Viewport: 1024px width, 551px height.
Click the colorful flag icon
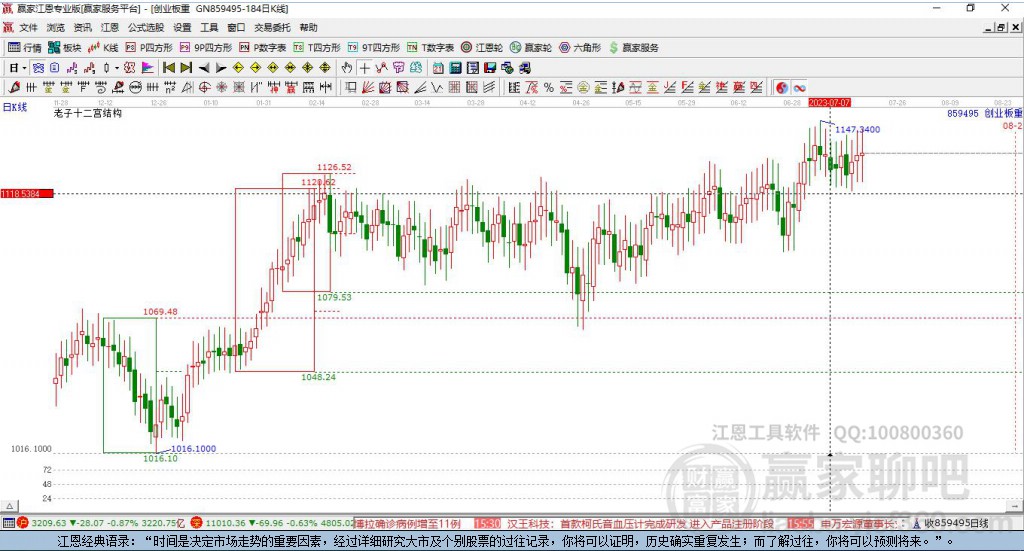point(148,68)
